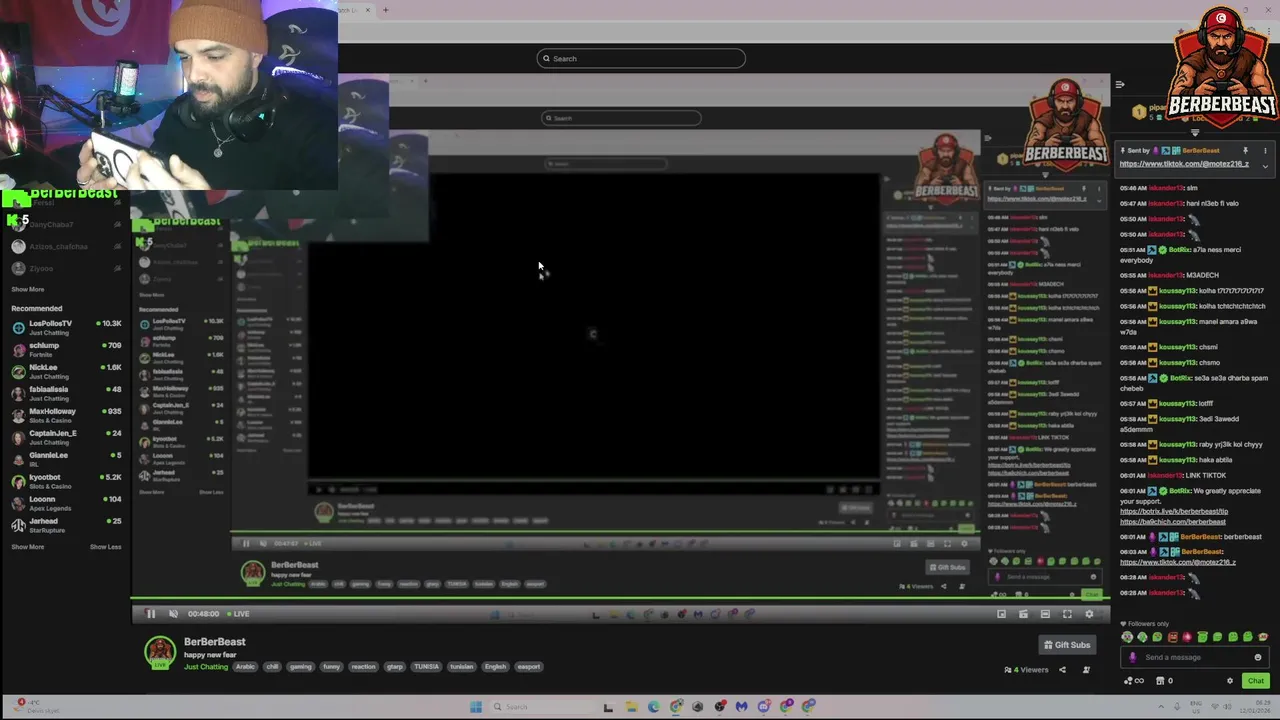Unpin message via pin icon

point(1245,151)
